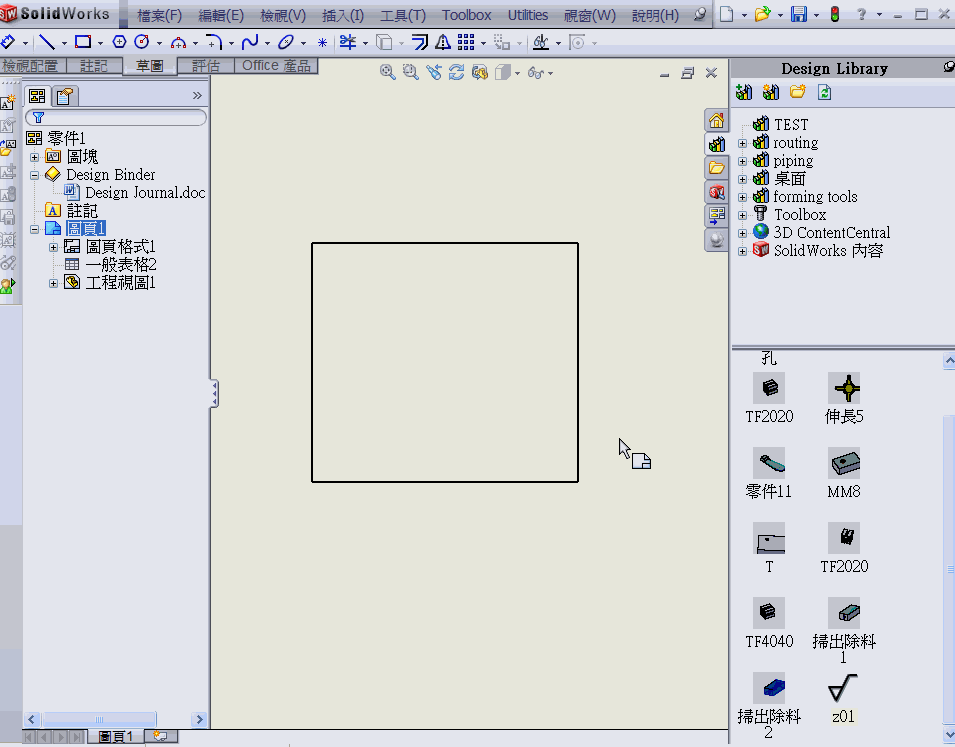This screenshot has height=747, width=955.
Task: Click Add File Location icon
Action: click(x=770, y=93)
